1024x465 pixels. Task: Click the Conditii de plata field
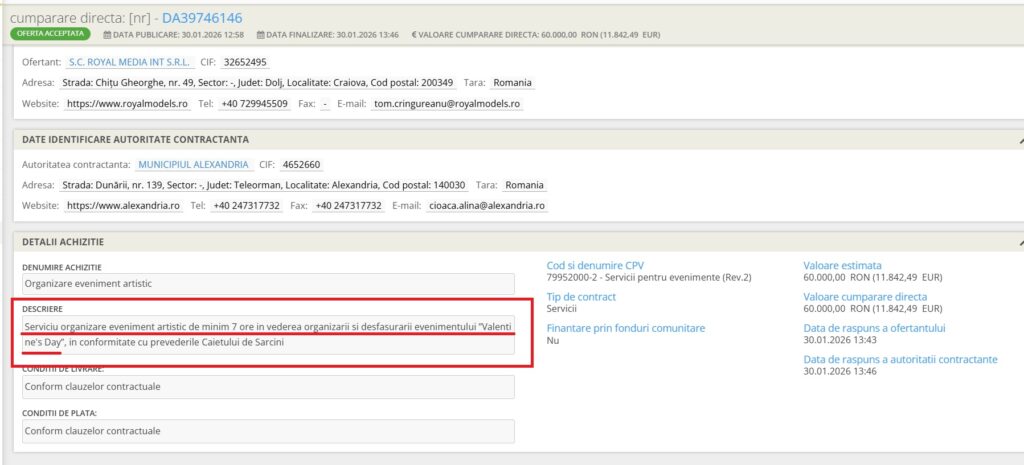pos(267,431)
